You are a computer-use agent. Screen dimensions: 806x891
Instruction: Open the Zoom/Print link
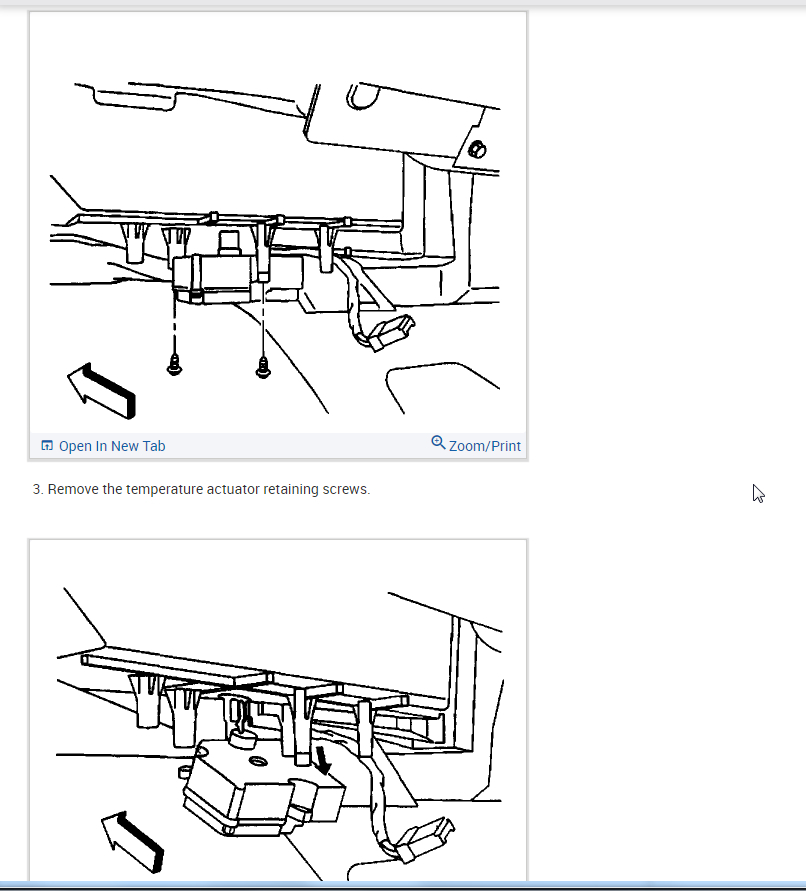485,446
